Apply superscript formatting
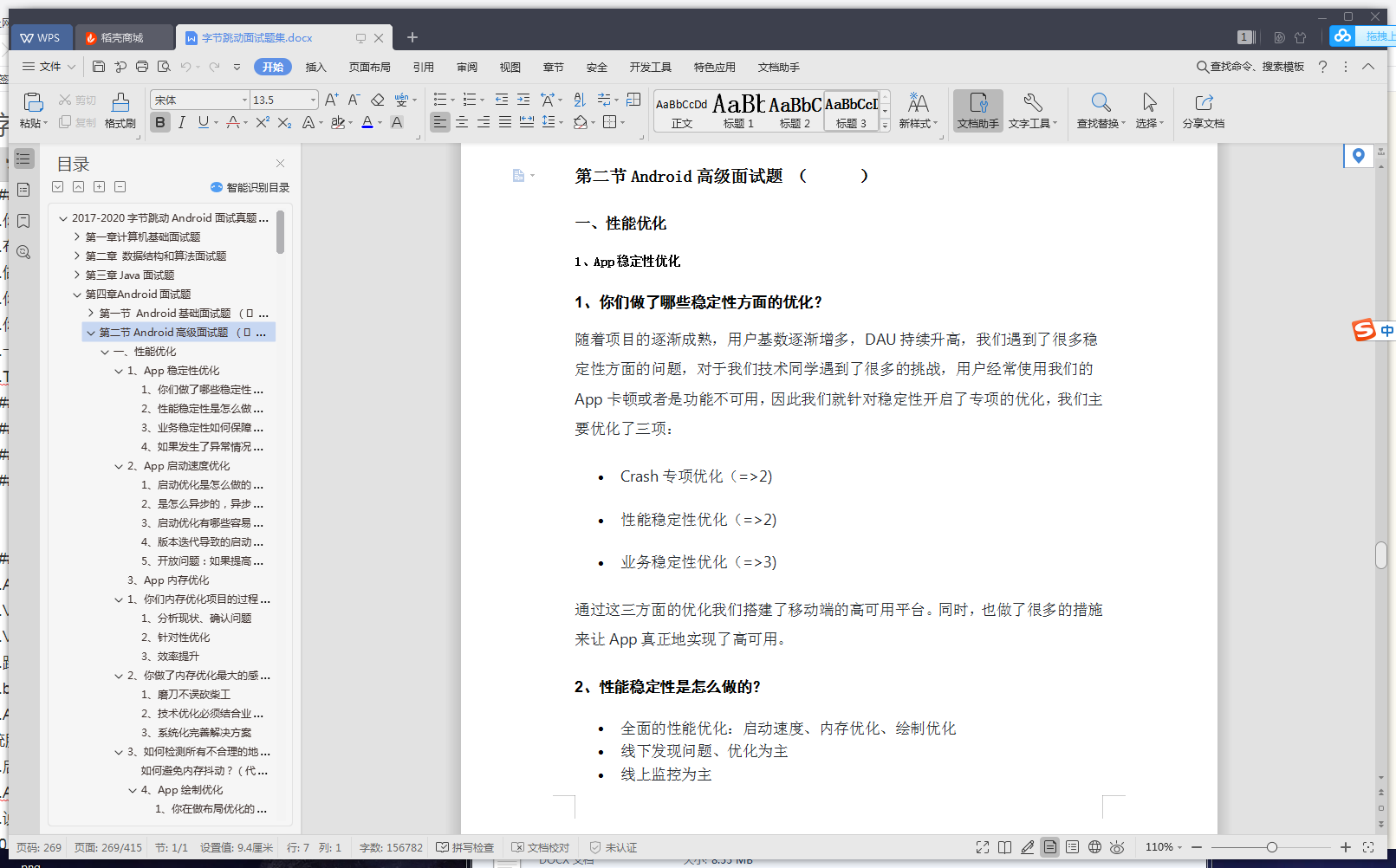Image resolution: width=1396 pixels, height=868 pixels. point(263,122)
